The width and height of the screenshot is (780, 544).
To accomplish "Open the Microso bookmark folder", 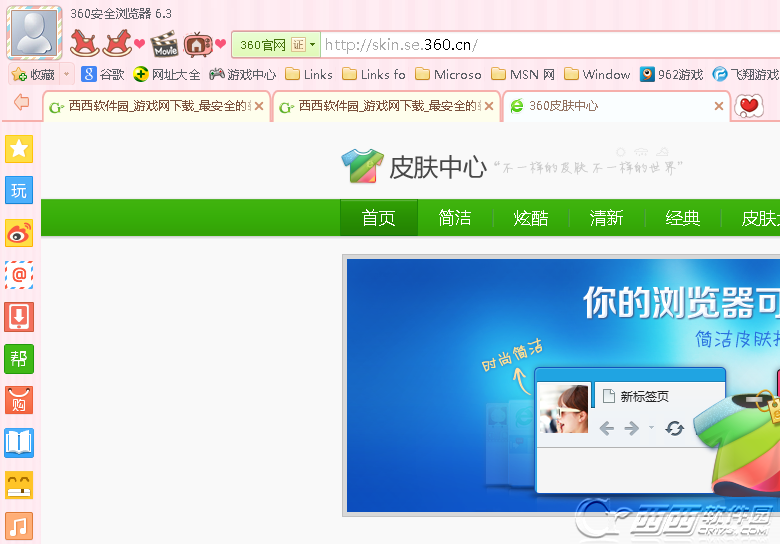I will (448, 75).
